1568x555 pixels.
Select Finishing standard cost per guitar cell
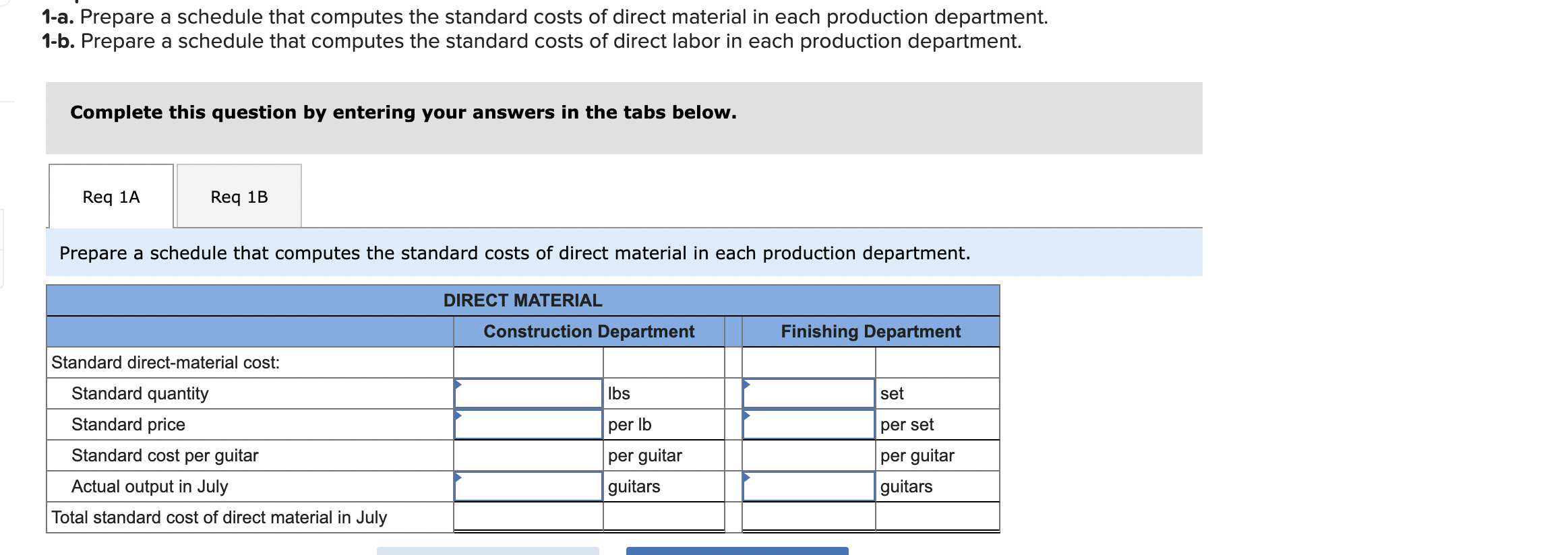808,455
